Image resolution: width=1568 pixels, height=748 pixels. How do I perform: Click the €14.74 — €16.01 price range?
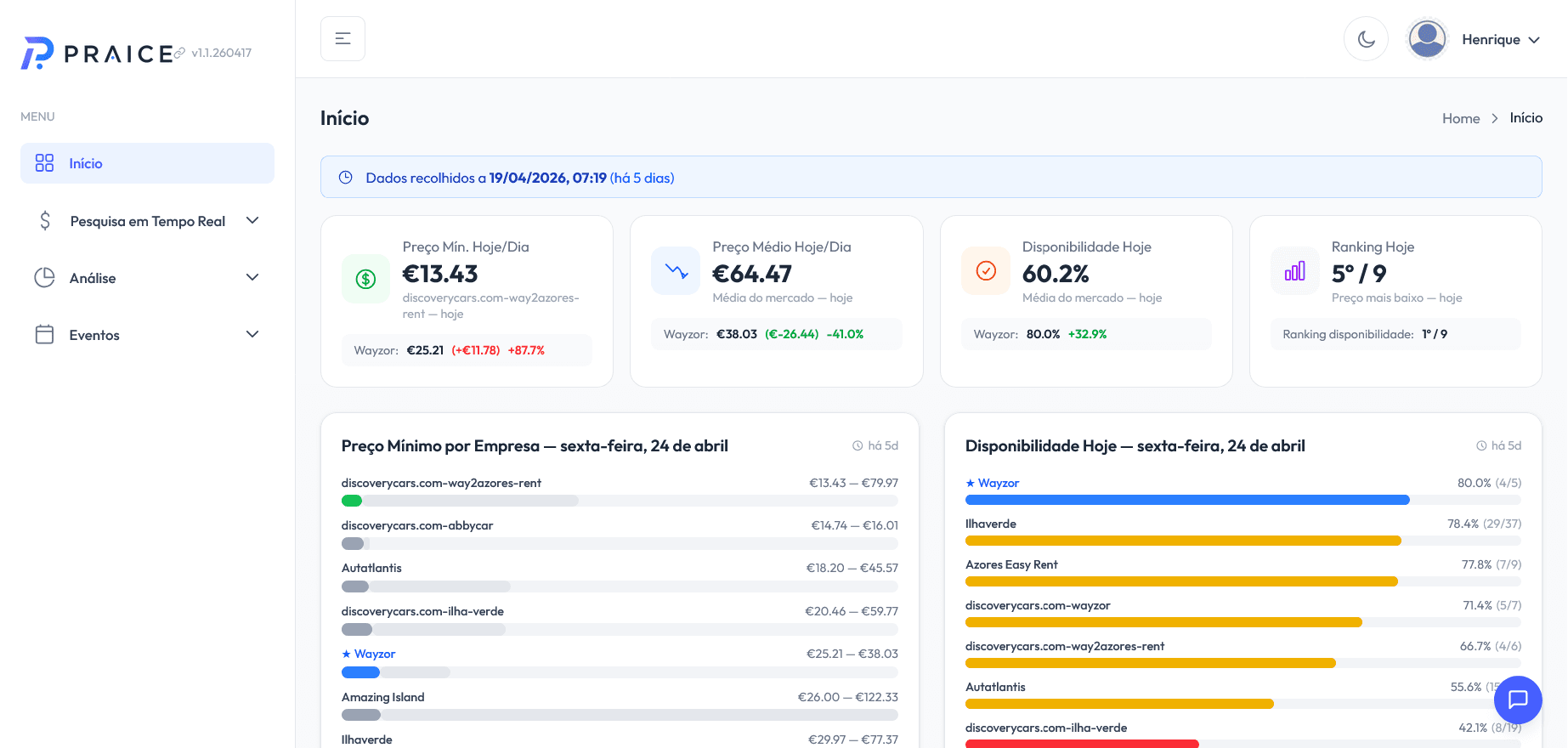855,525
